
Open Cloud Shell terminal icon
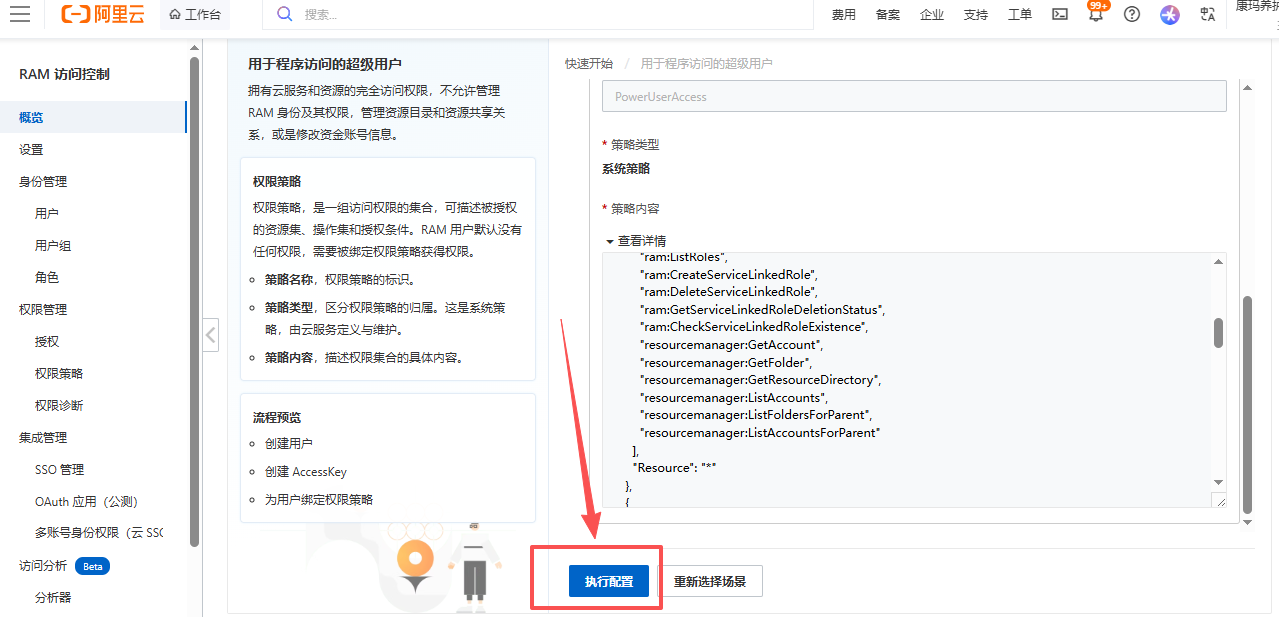(1060, 14)
